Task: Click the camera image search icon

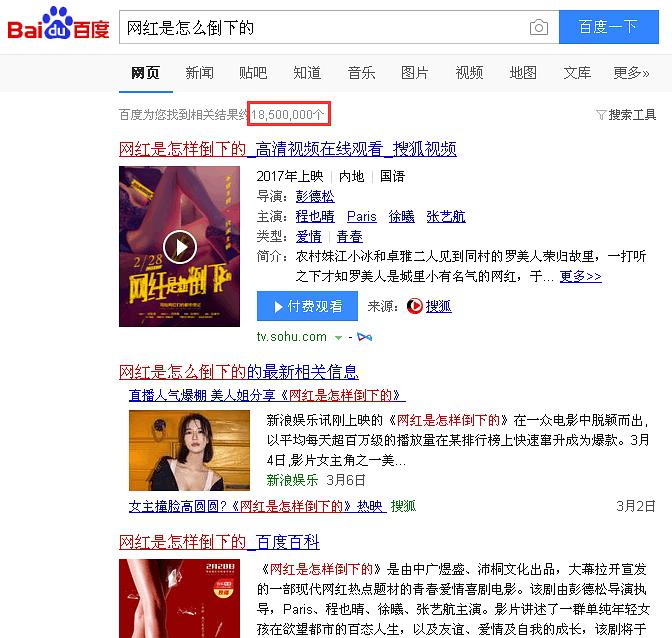Action: pyautogui.click(x=539, y=27)
